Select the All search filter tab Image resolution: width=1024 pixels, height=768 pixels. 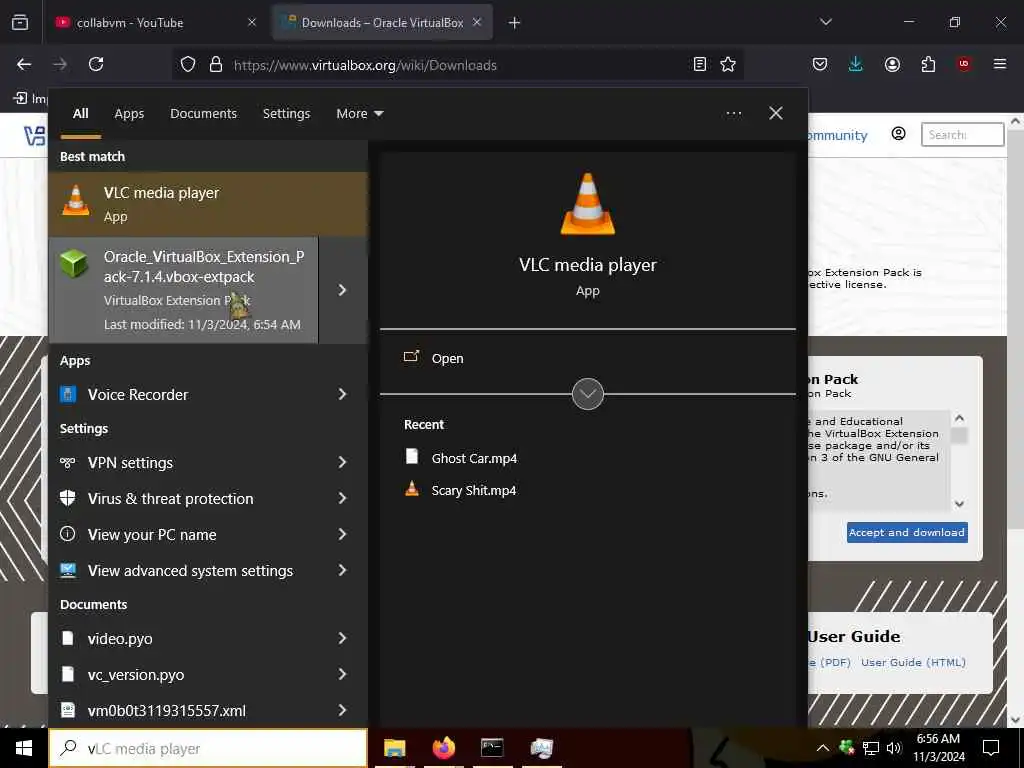[x=80, y=114]
